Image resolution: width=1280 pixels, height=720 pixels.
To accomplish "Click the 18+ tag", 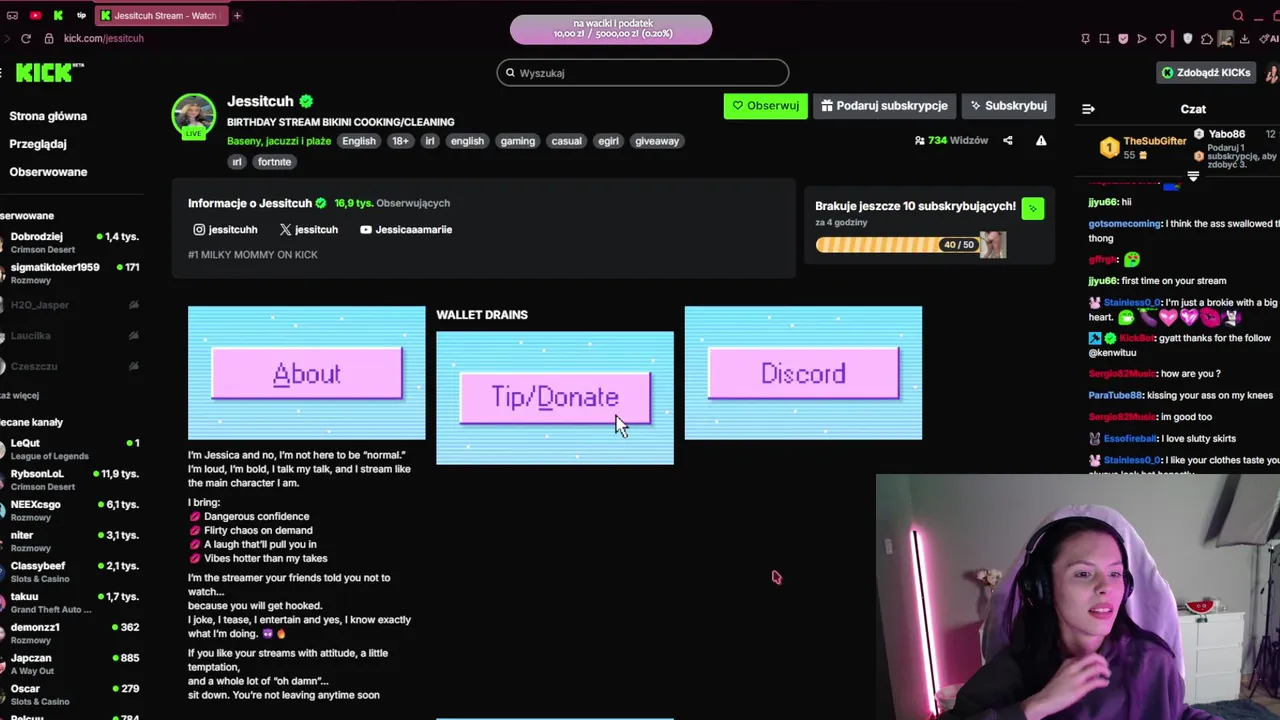I will click(x=400, y=141).
